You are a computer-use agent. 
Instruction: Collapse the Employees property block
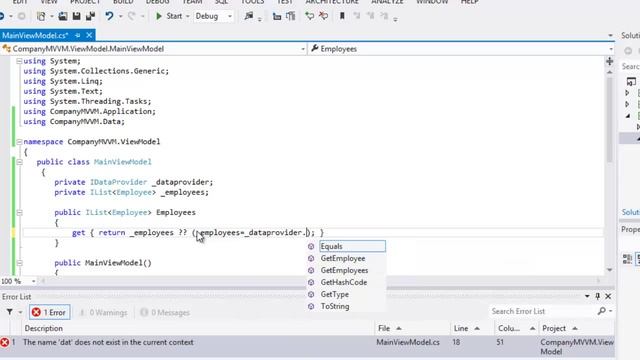coord(19,213)
